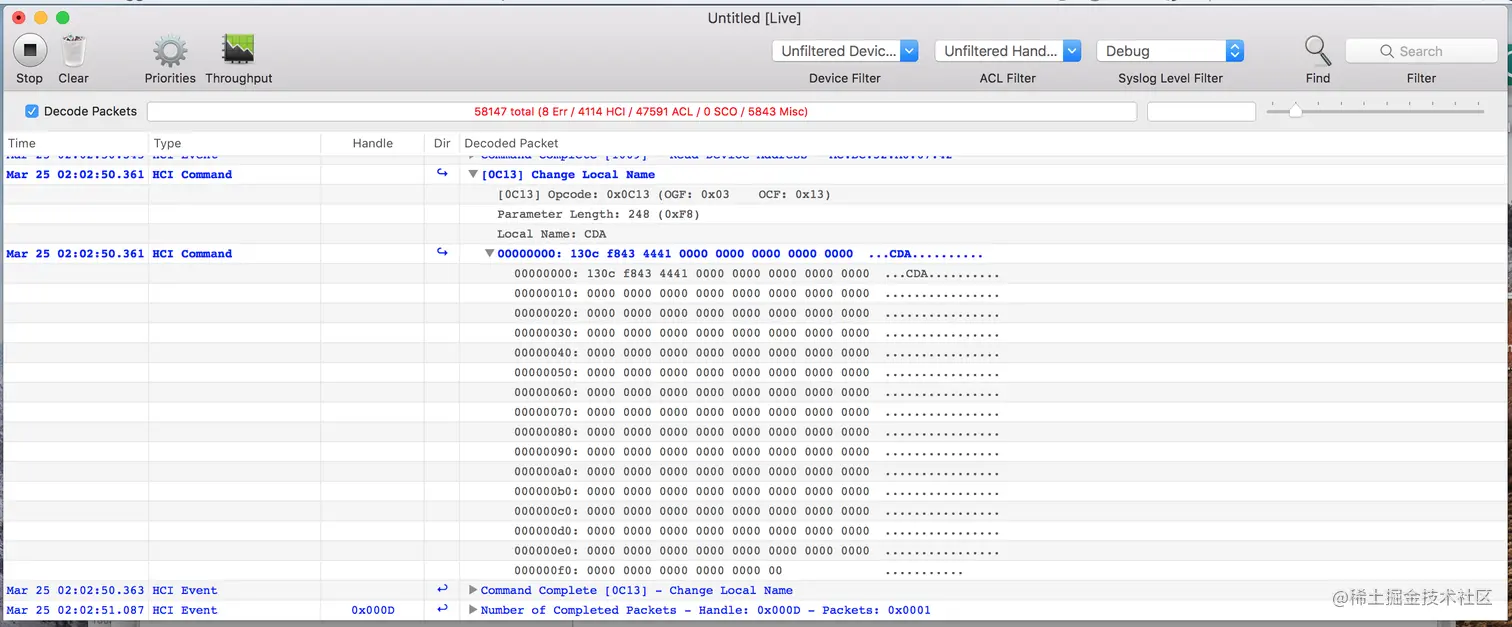Select the Local Name: CDA line
1512x627 pixels.
(x=552, y=234)
